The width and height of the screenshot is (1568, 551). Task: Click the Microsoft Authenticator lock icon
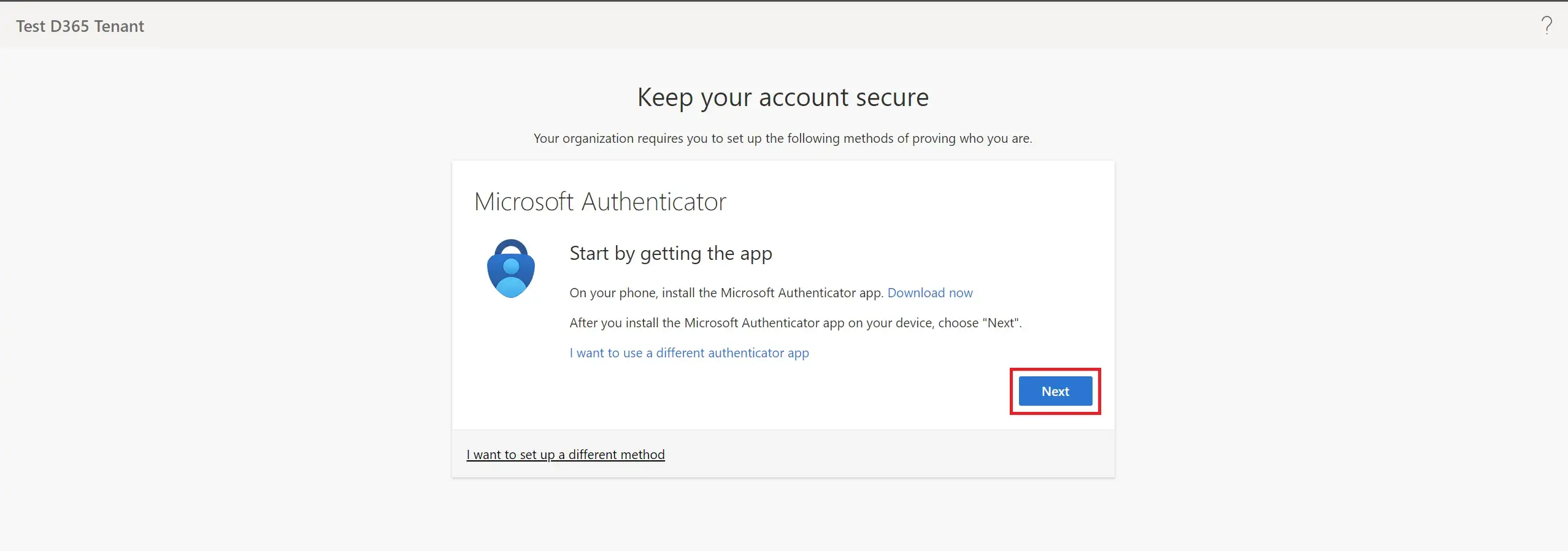[x=511, y=268]
